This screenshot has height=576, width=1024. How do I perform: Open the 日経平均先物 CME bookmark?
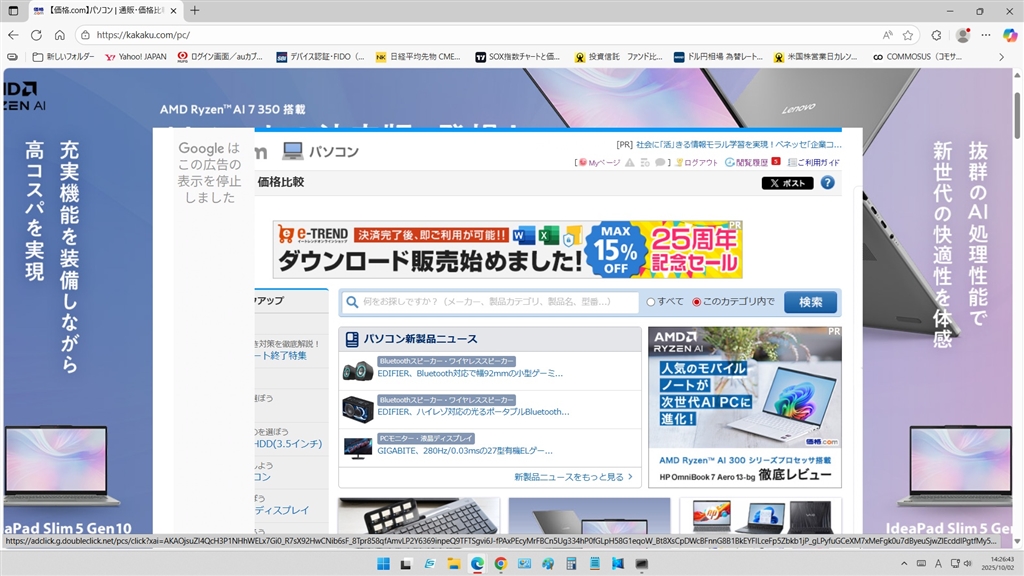click(x=418, y=57)
